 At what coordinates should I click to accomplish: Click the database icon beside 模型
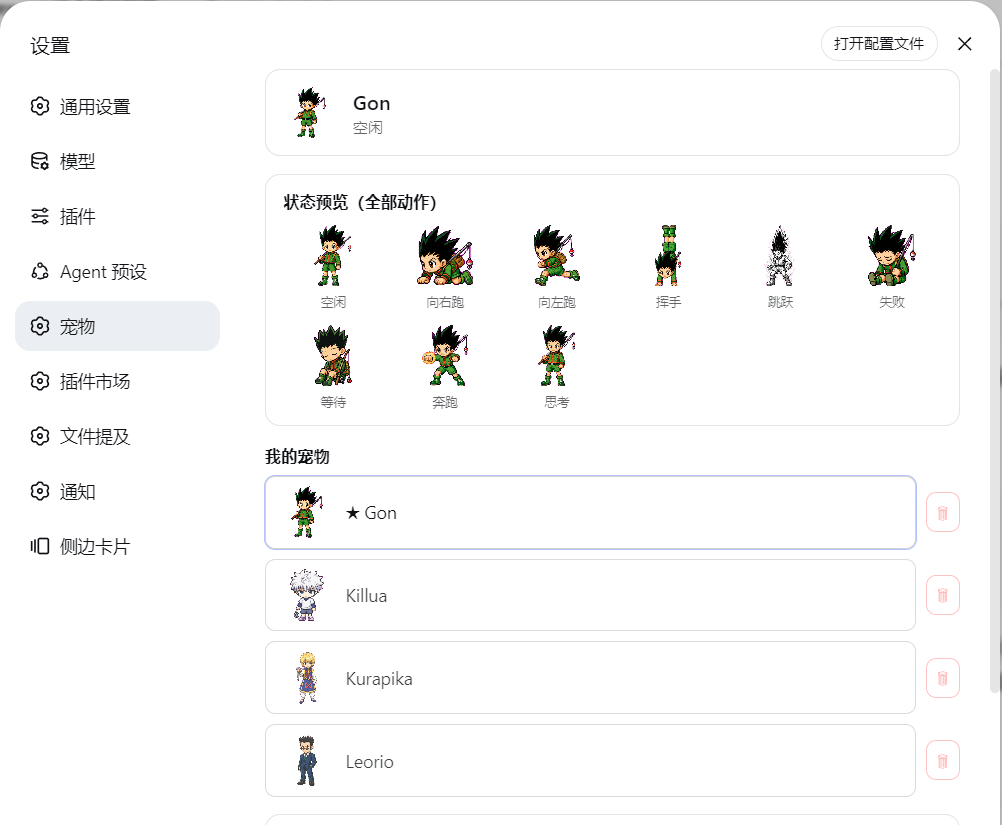point(40,161)
